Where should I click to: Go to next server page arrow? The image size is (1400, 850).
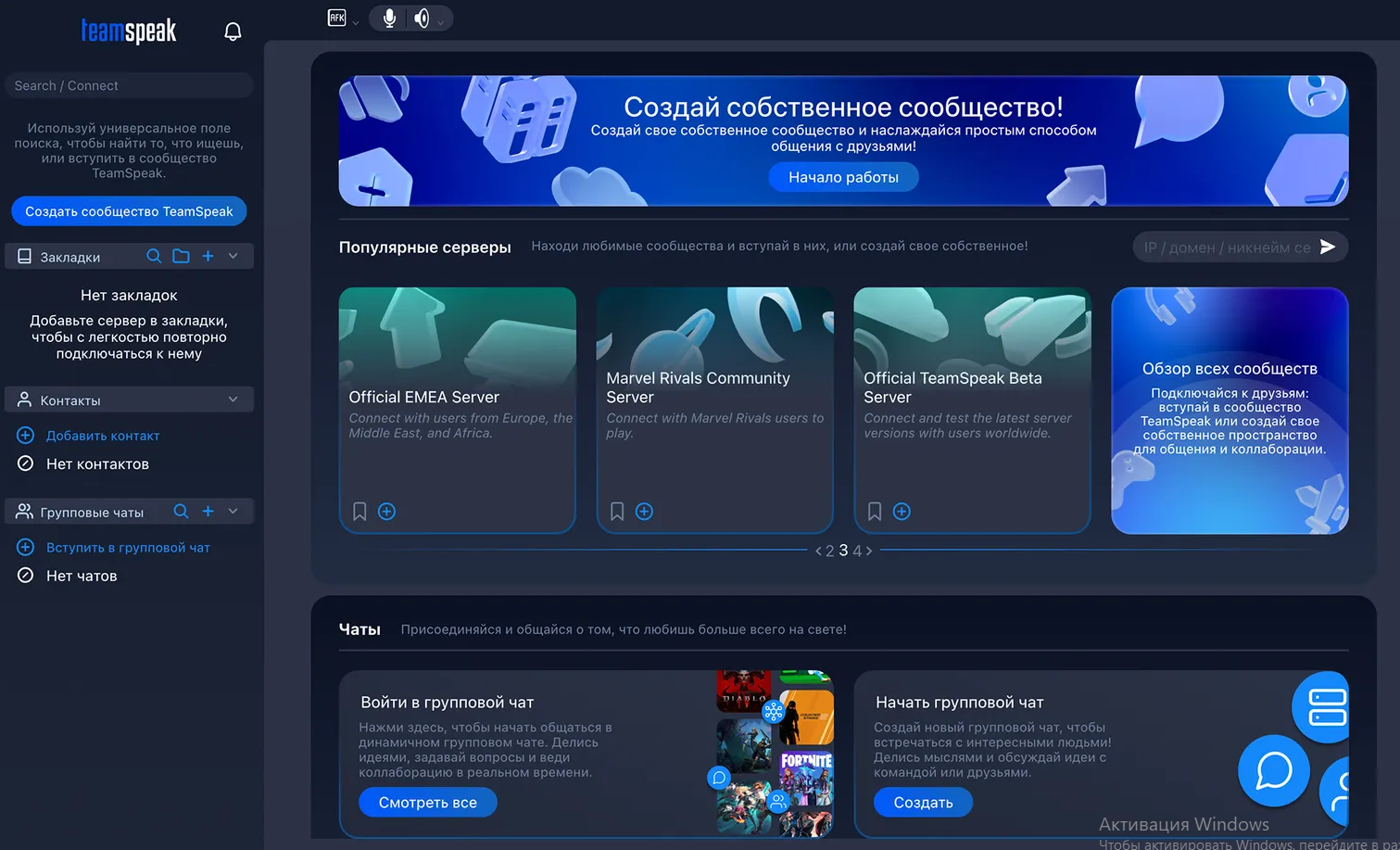[x=869, y=551]
